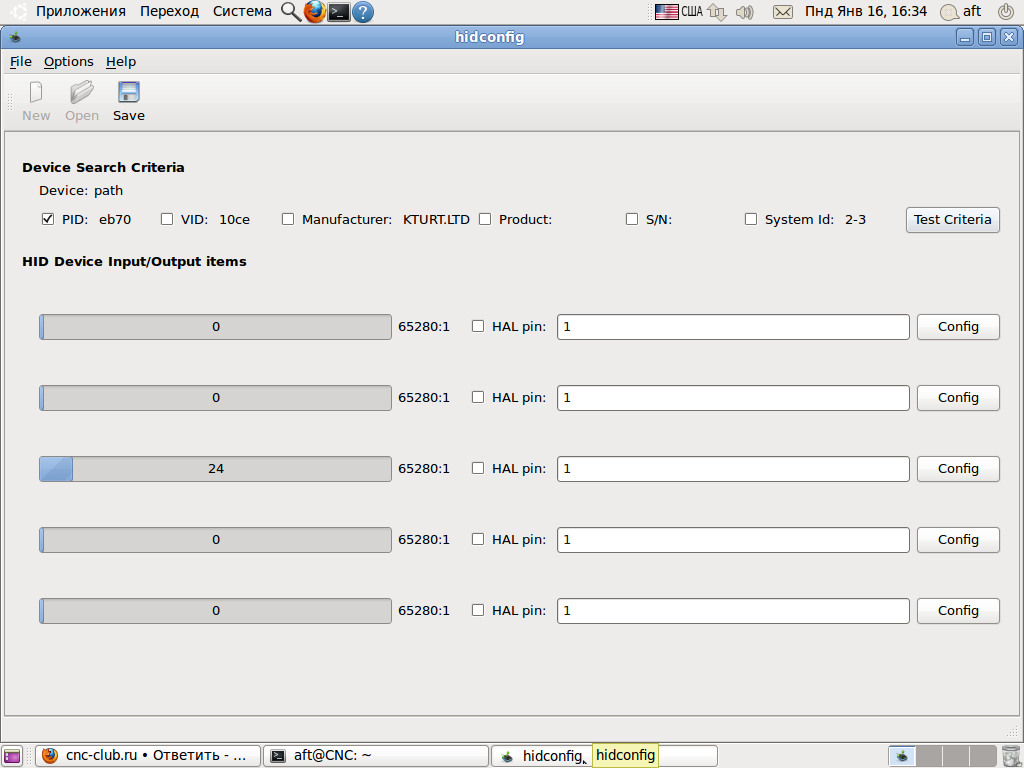The image size is (1024, 768).
Task: Open the File menu
Action: [x=20, y=61]
